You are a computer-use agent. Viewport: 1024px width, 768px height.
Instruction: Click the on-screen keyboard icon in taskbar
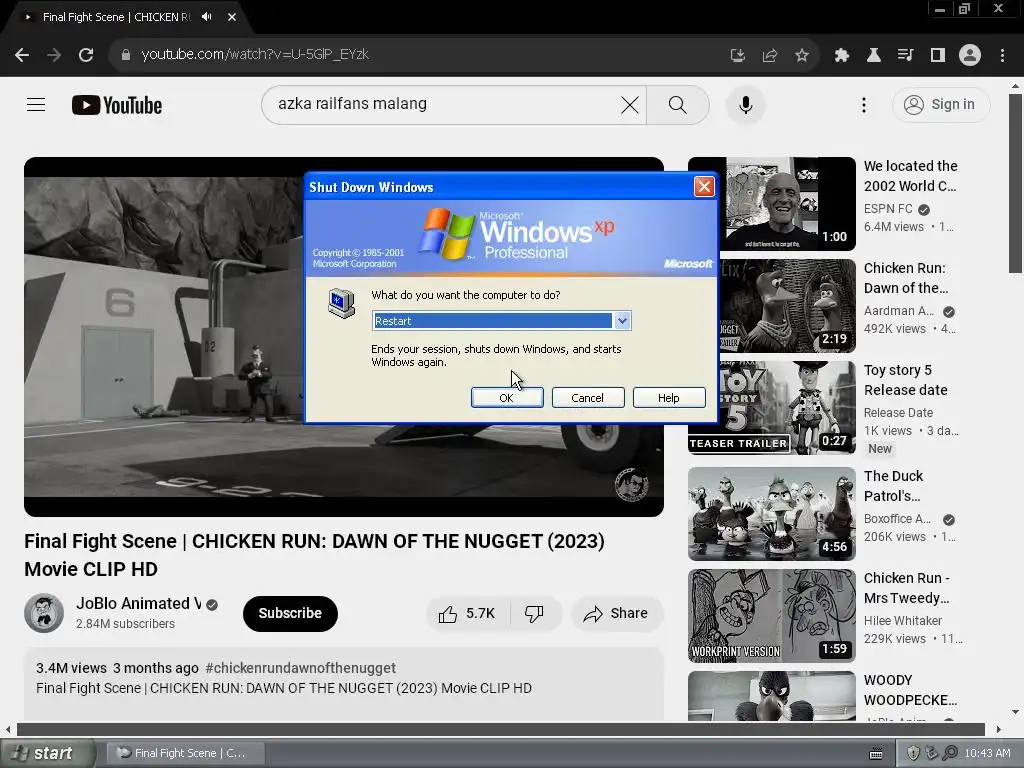pos(876,754)
